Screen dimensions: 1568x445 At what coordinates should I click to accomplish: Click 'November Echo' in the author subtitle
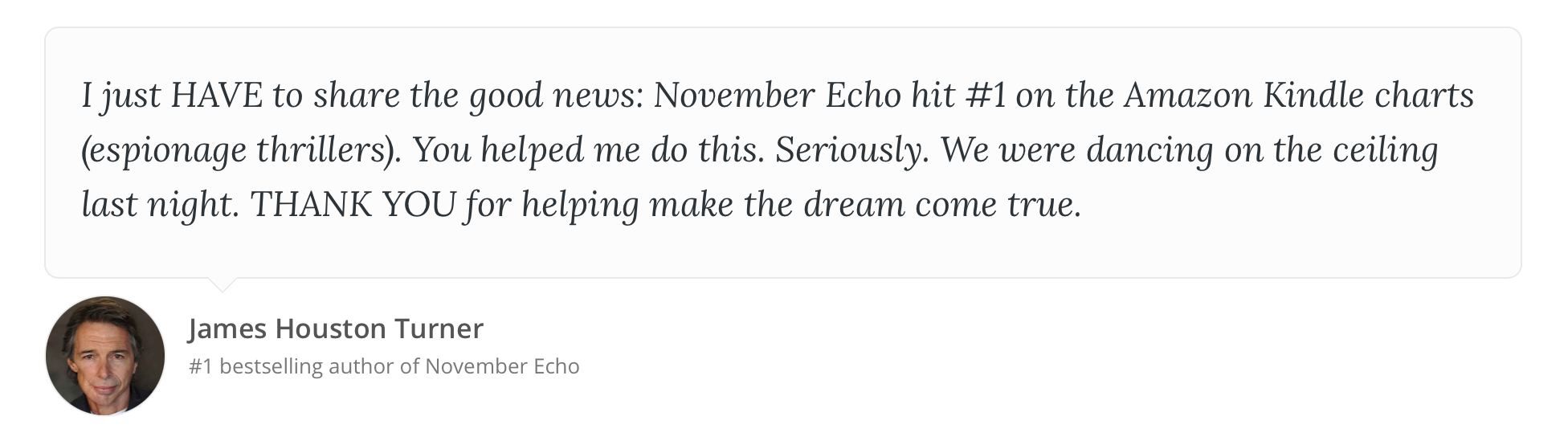tap(502, 366)
